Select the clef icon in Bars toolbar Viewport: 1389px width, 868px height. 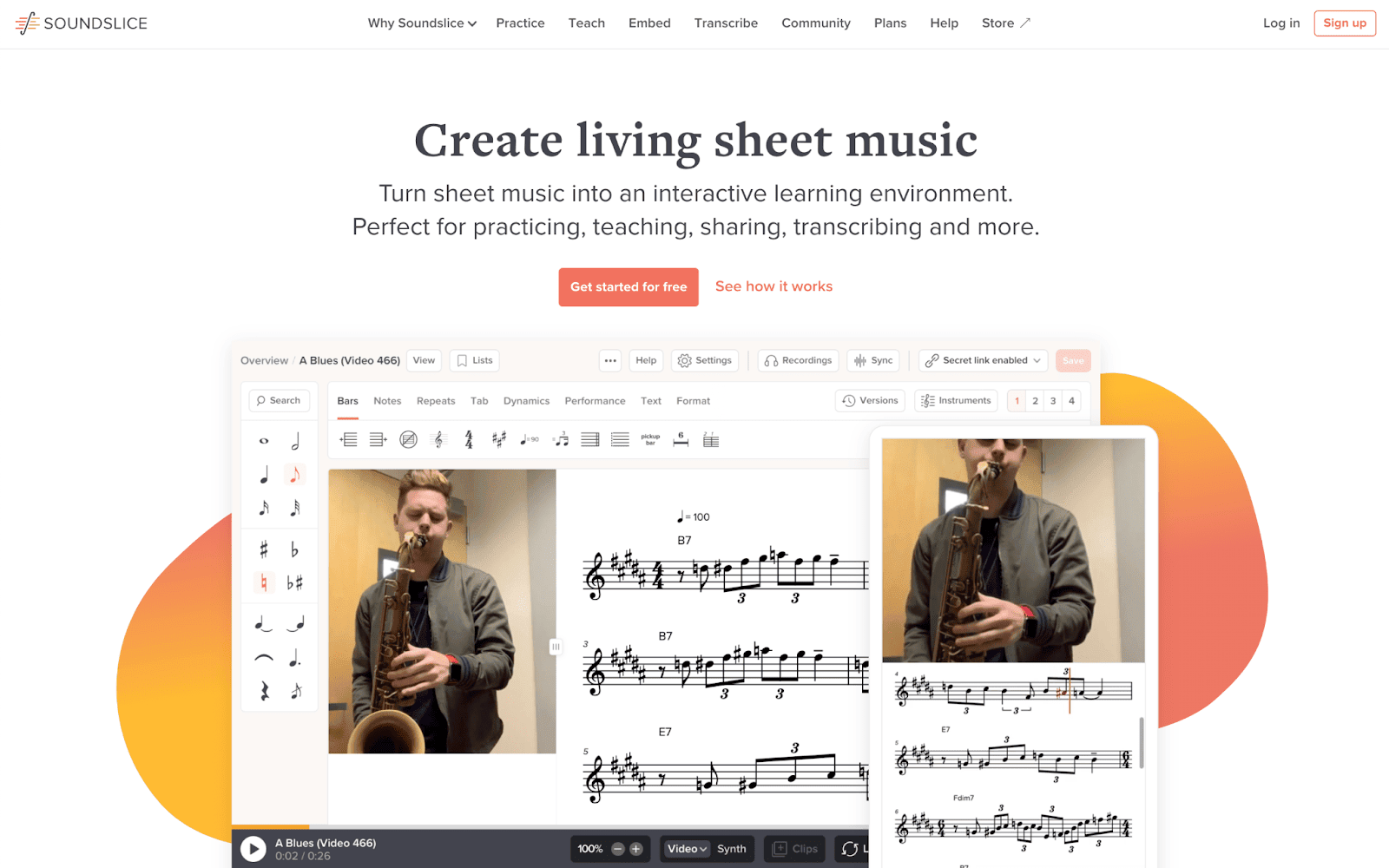click(x=438, y=440)
